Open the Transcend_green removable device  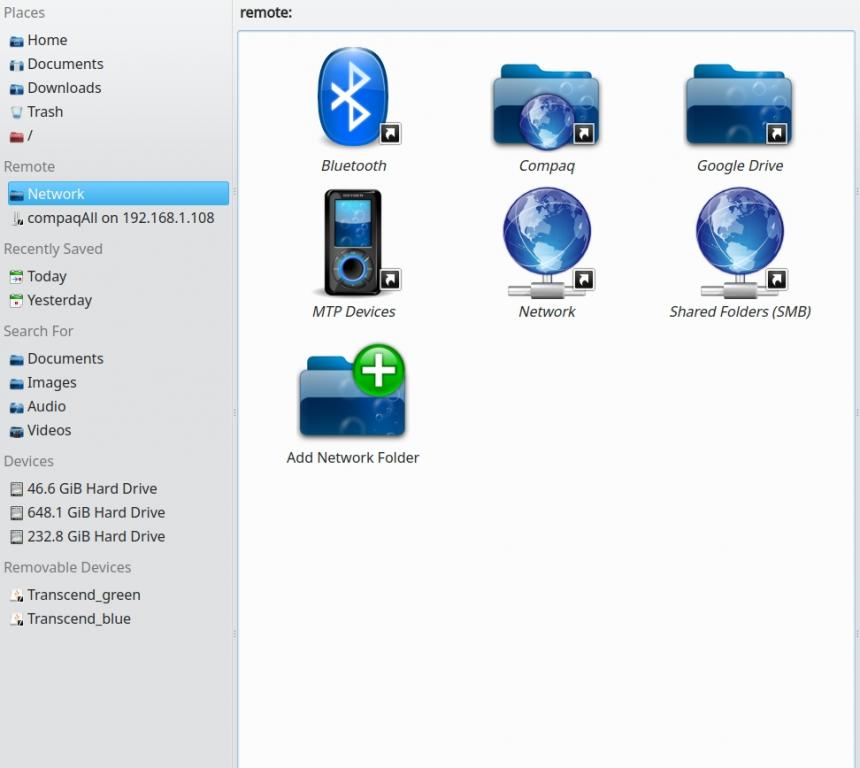[84, 595]
